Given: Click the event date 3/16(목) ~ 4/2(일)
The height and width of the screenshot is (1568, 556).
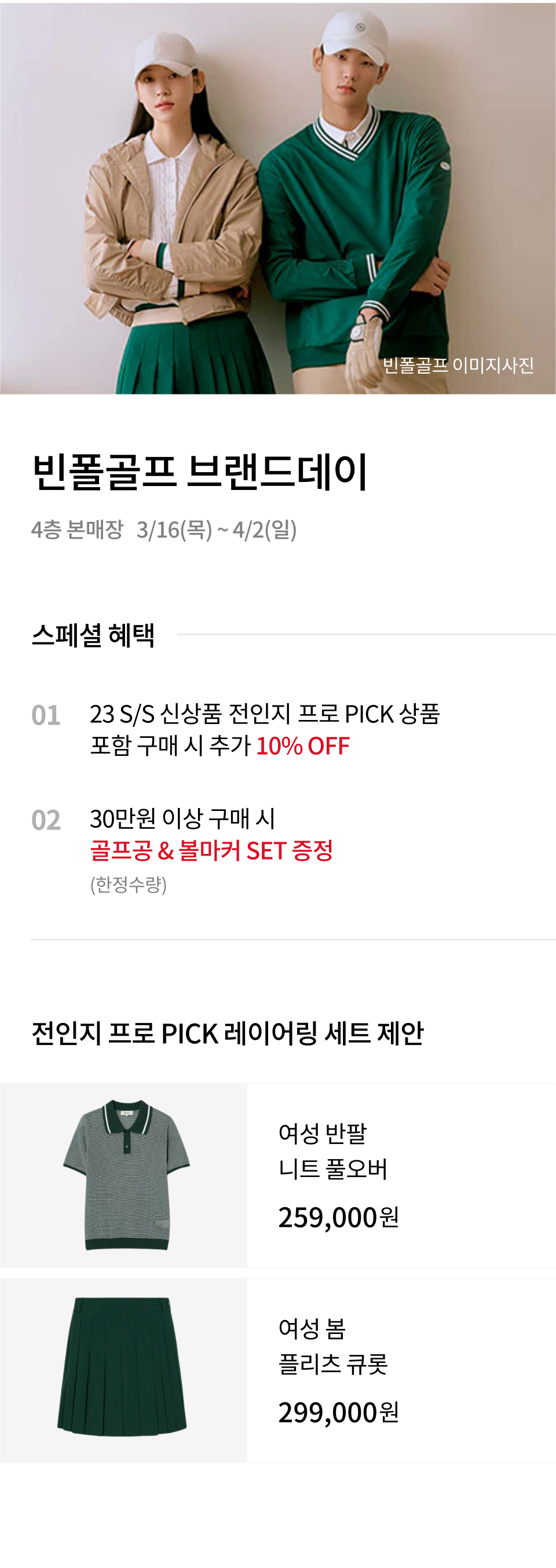Looking at the screenshot, I should coord(217,529).
